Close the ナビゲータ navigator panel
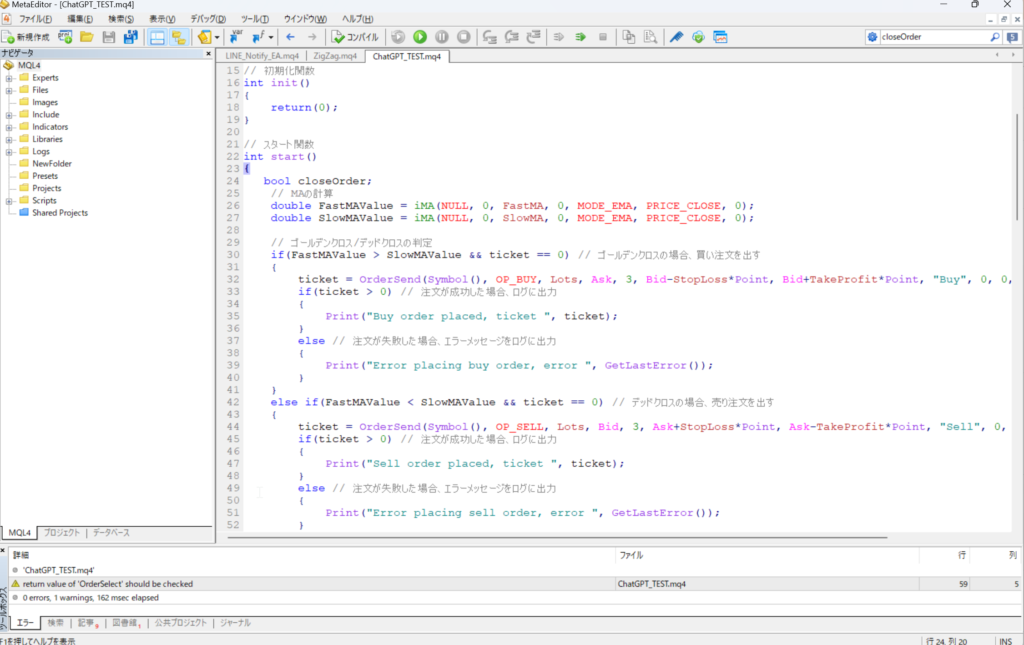 click(x=208, y=54)
